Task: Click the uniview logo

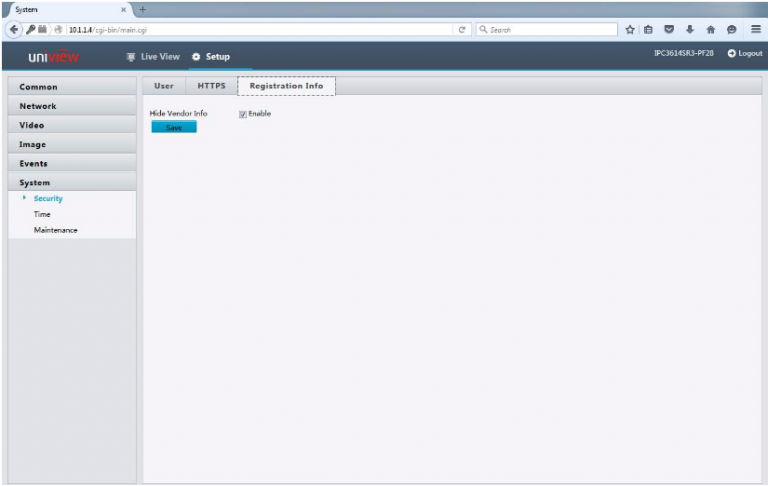Action: click(x=53, y=56)
